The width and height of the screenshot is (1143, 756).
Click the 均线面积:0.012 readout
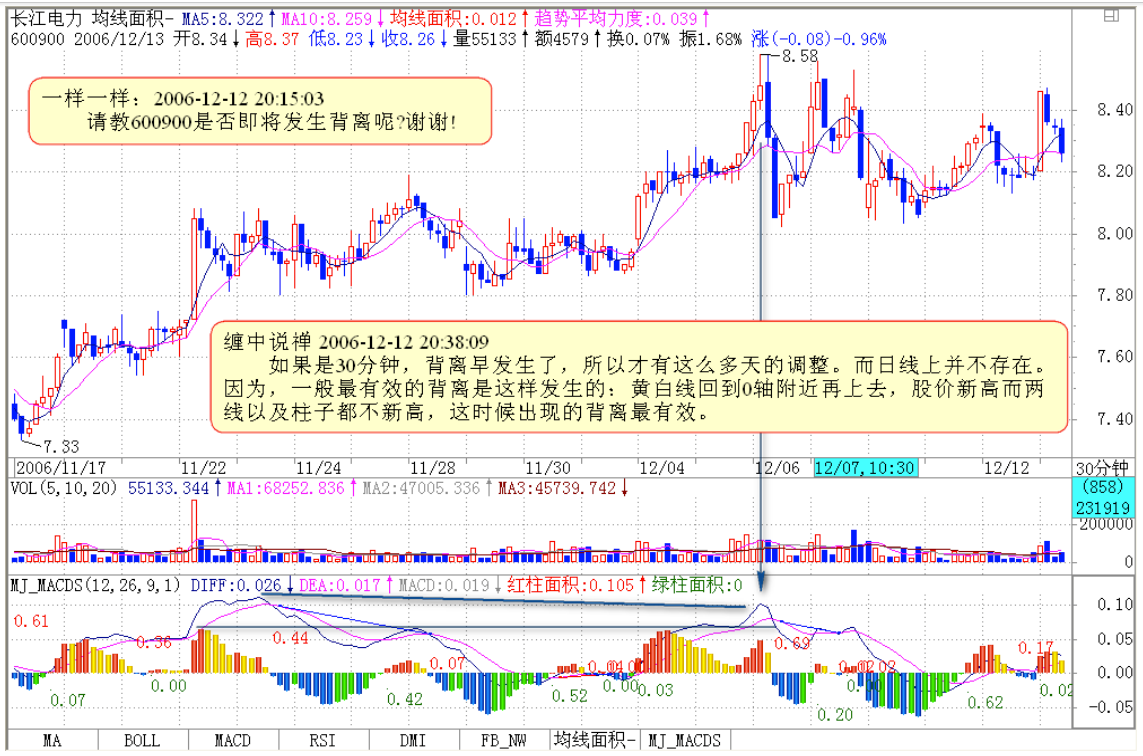[453, 18]
